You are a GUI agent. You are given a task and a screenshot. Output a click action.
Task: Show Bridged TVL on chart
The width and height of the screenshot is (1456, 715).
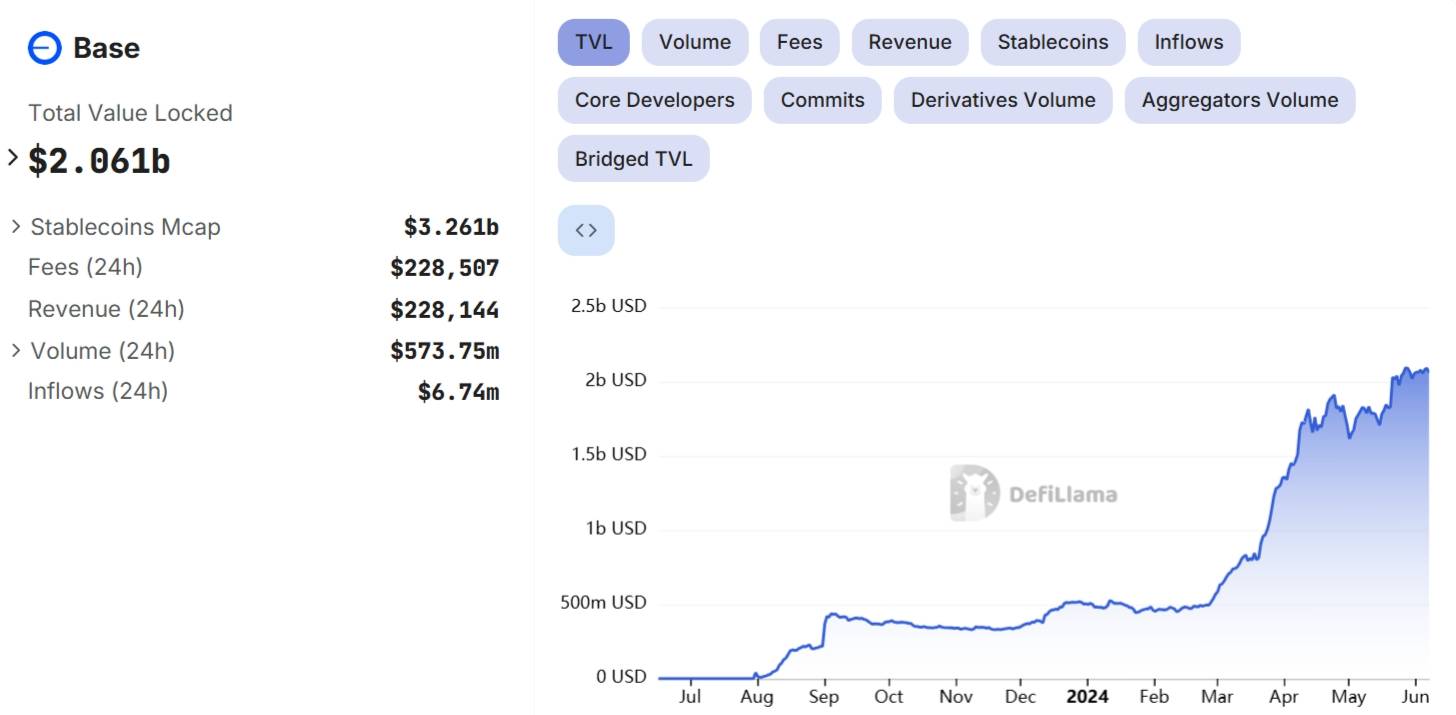click(634, 158)
